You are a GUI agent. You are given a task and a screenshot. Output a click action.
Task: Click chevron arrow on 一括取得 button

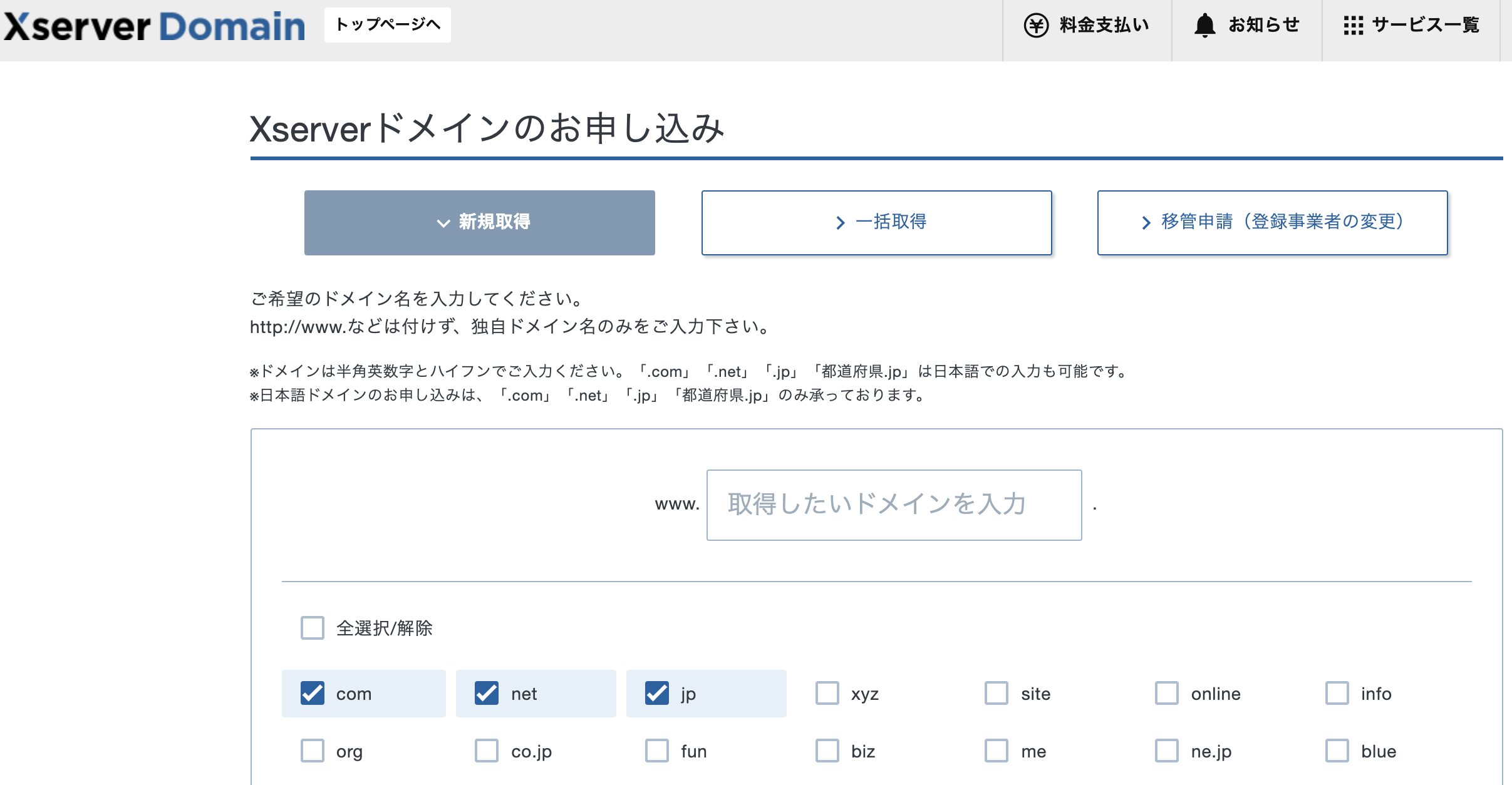pos(841,223)
